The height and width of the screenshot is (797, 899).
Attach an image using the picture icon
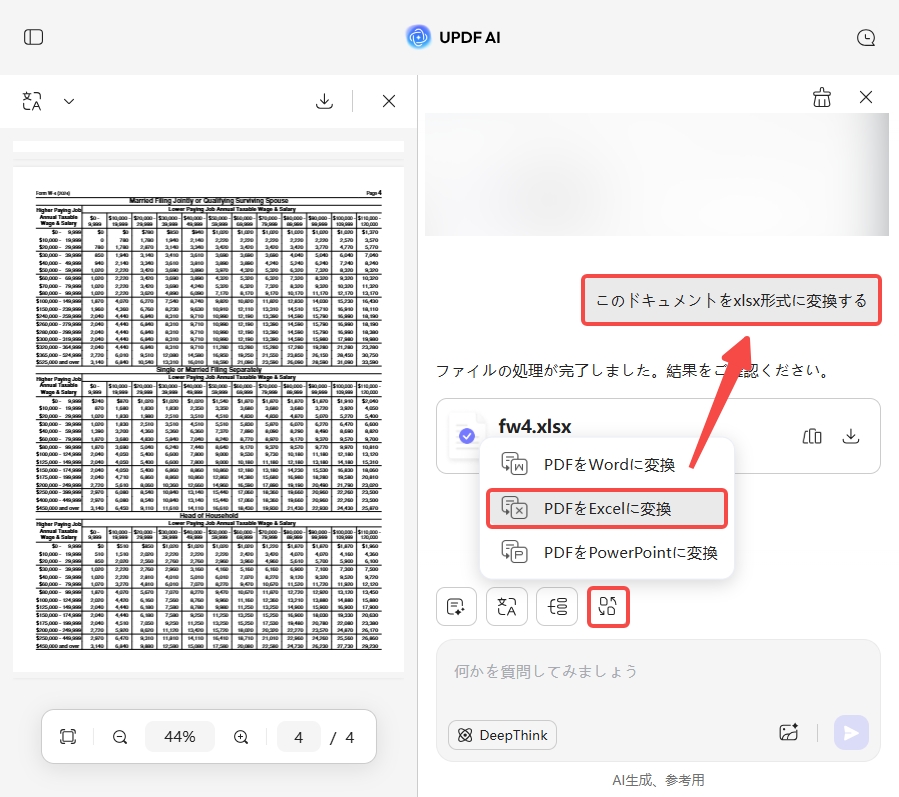(789, 733)
